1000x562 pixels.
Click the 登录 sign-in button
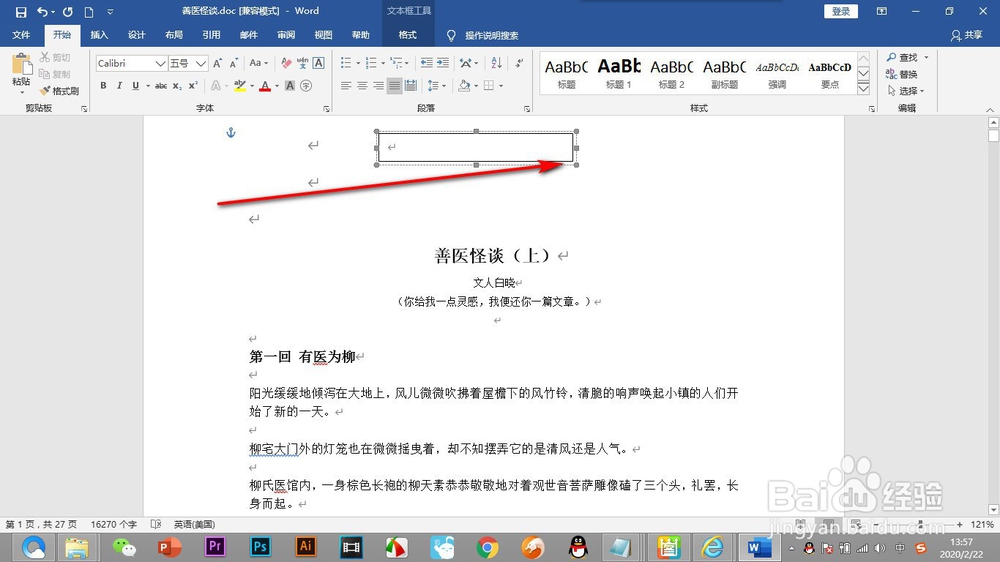(841, 11)
